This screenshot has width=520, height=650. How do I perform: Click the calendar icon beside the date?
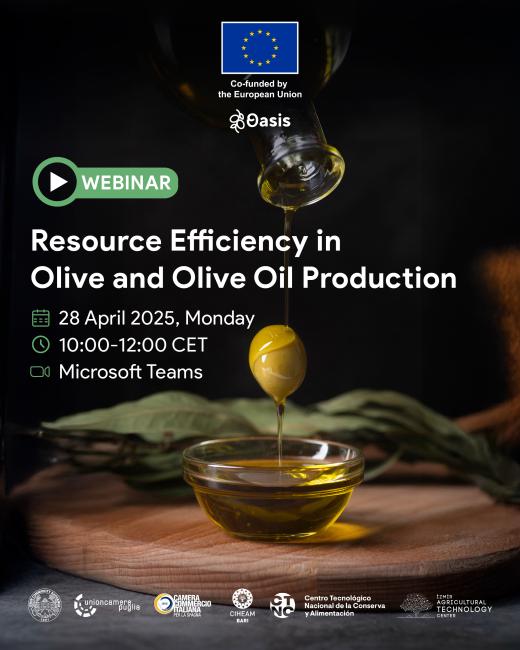41,318
